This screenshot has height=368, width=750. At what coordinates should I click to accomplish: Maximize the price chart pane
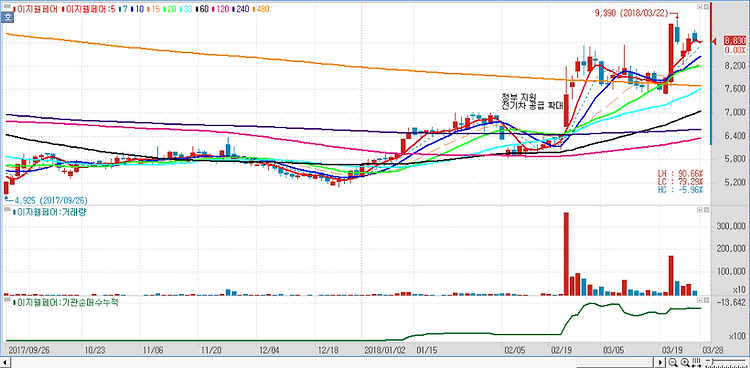pos(700,7)
